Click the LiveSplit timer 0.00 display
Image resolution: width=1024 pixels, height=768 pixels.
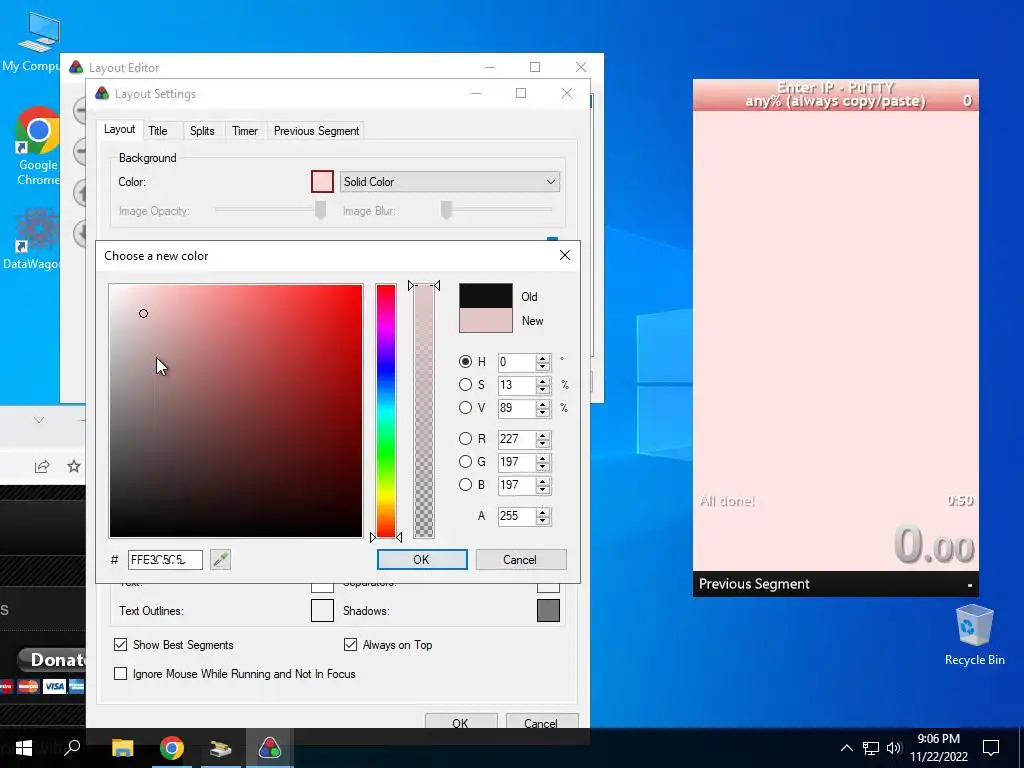pos(934,544)
